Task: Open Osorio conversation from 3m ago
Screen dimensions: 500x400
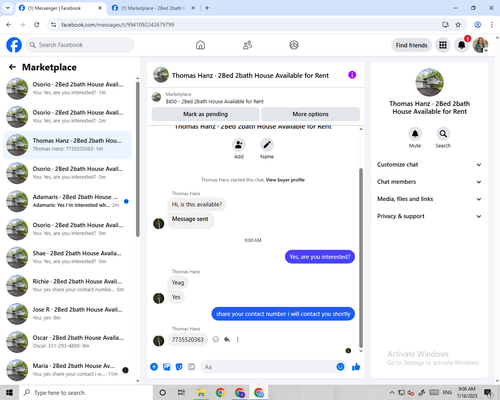Action: 68,173
